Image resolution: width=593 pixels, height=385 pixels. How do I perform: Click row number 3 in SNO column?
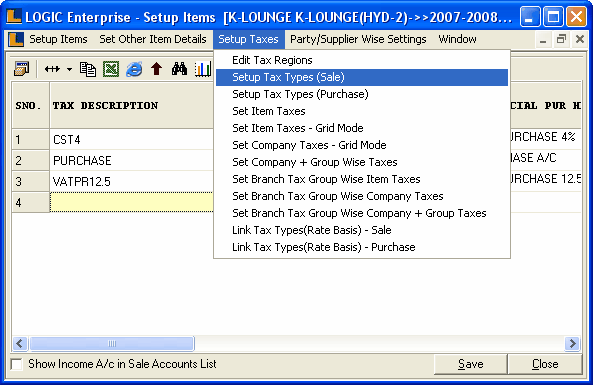(x=31, y=182)
